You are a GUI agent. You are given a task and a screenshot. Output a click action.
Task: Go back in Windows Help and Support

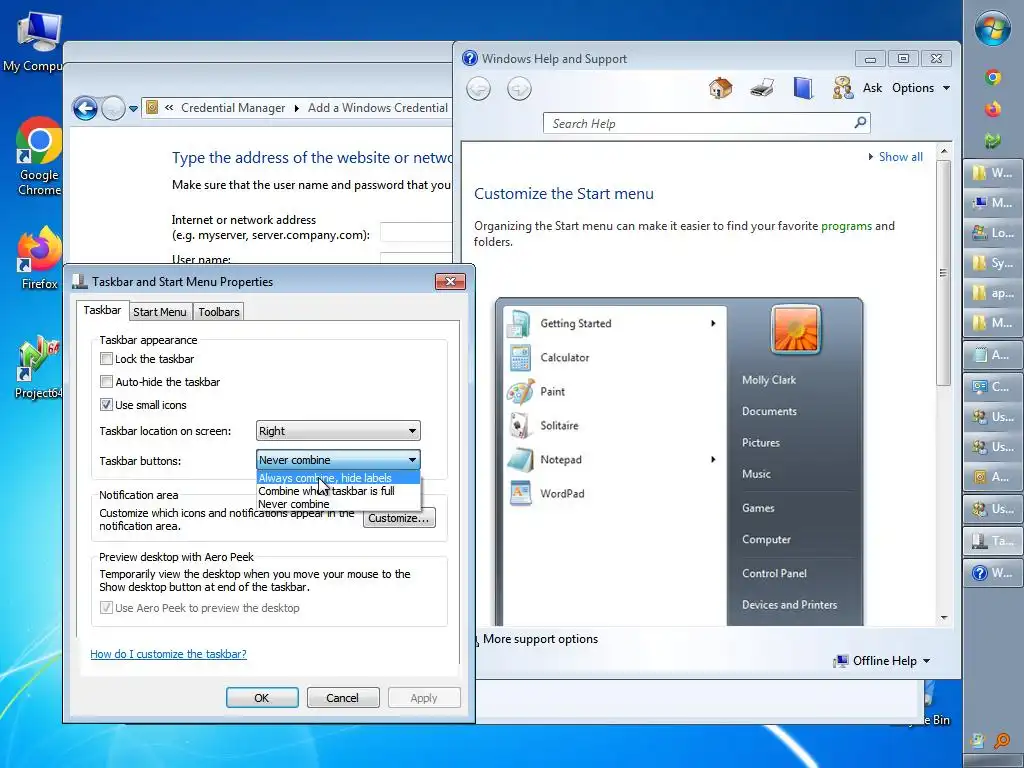479,88
